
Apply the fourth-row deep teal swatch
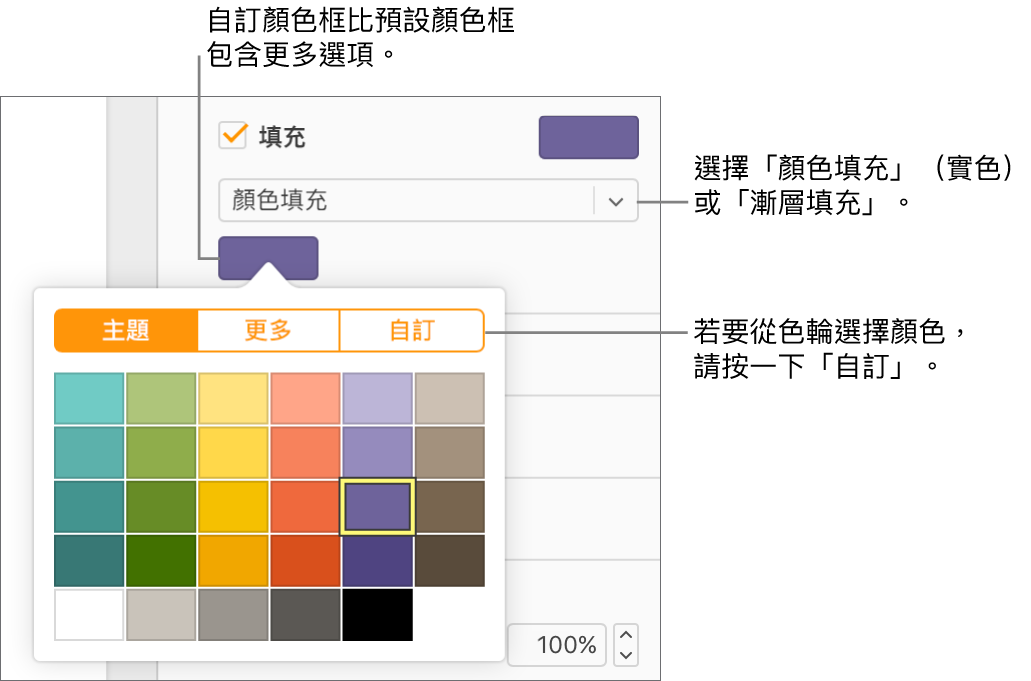point(89,561)
